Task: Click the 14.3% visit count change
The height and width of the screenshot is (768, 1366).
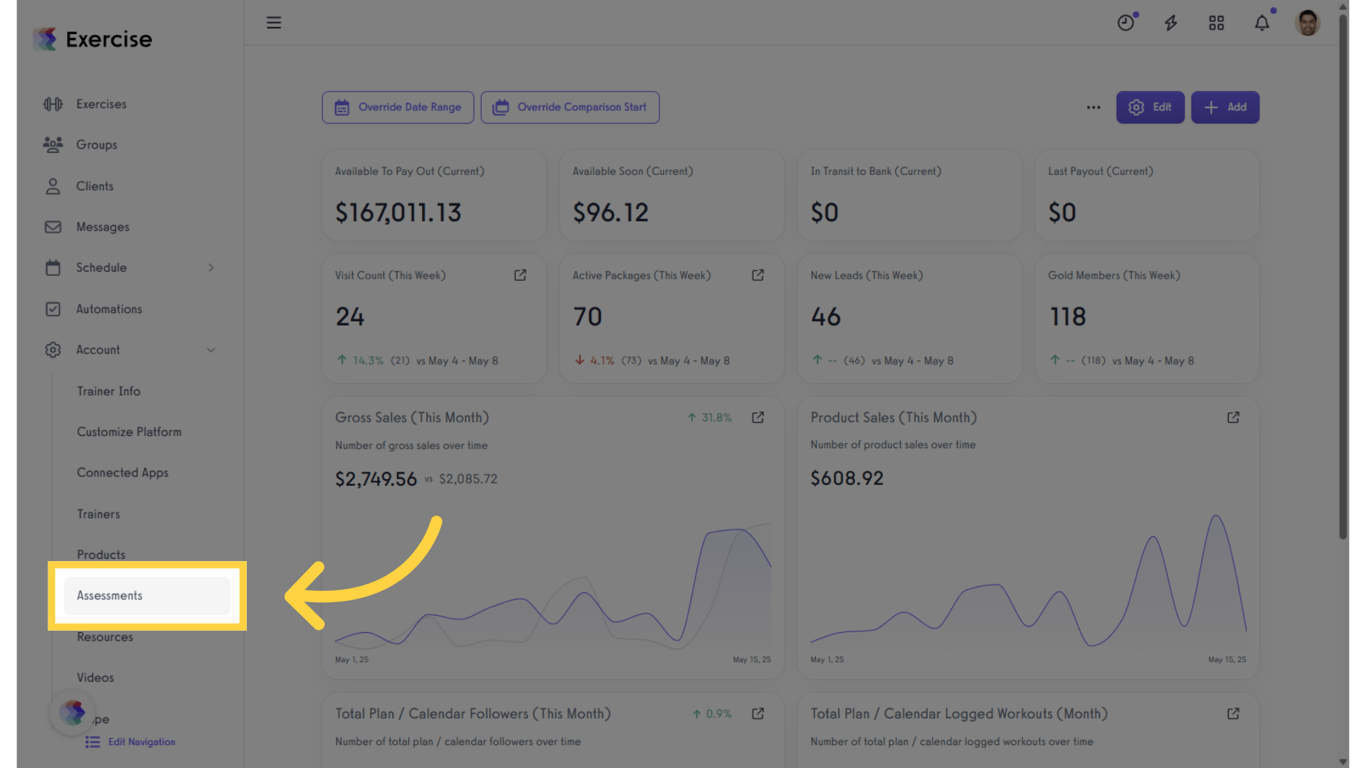Action: click(x=360, y=360)
